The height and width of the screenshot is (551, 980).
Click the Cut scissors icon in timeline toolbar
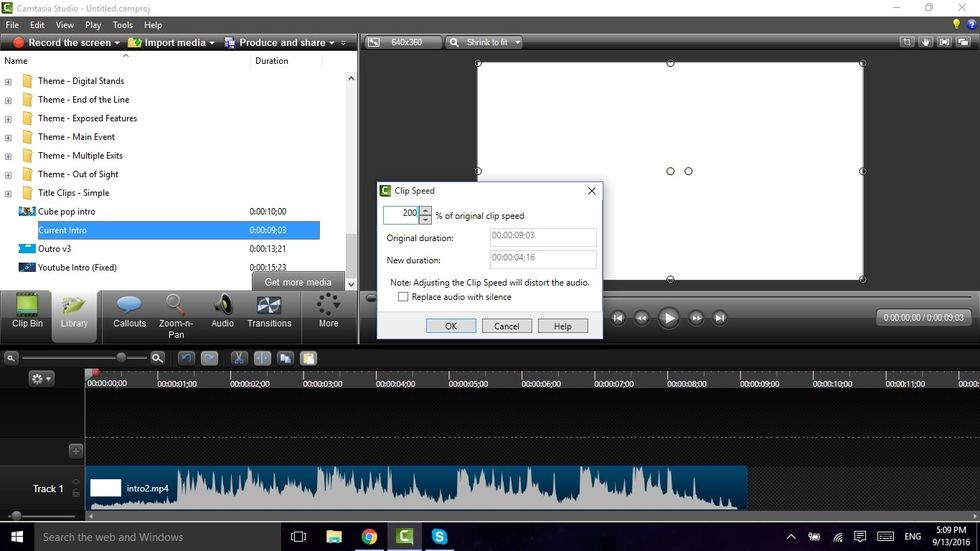tap(239, 358)
